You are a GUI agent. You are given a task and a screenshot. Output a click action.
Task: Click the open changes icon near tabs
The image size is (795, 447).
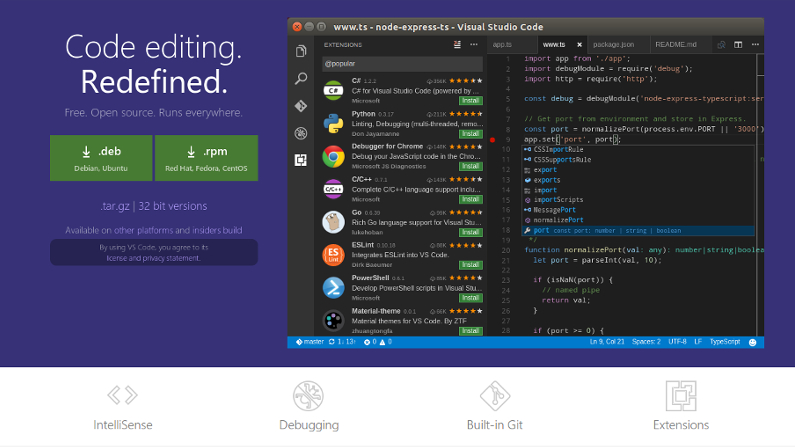(x=721, y=45)
